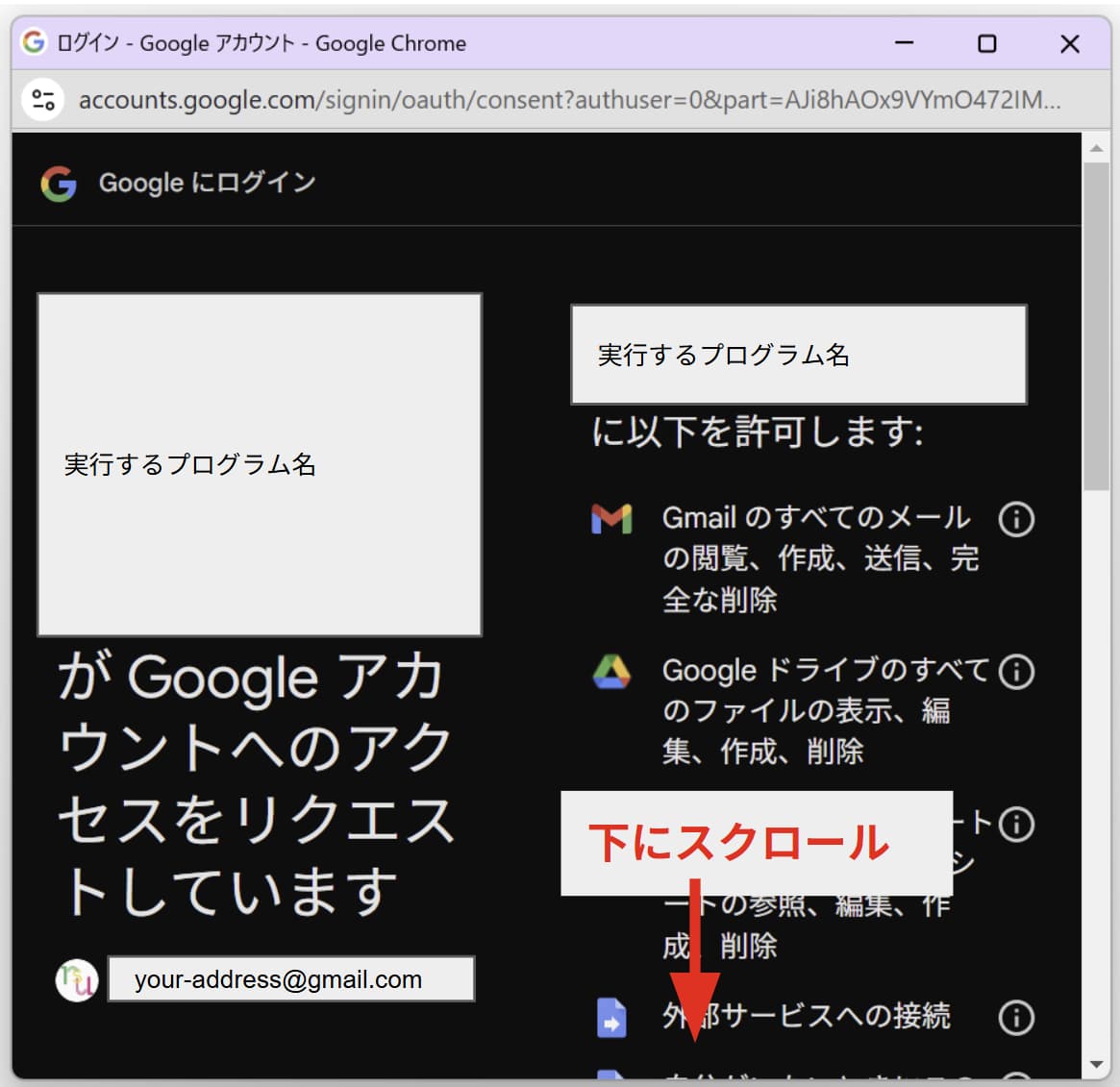Click the Google G logo beside Google にログイン
This screenshot has width=1120, height=1087.
(59, 184)
